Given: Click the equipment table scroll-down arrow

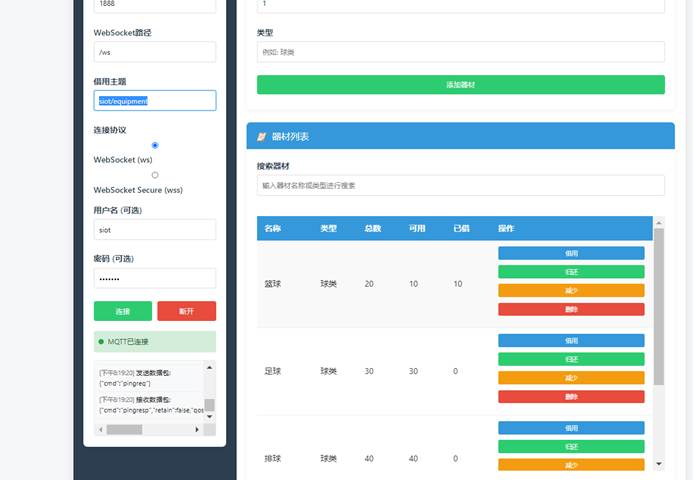Looking at the screenshot, I should point(658,464).
